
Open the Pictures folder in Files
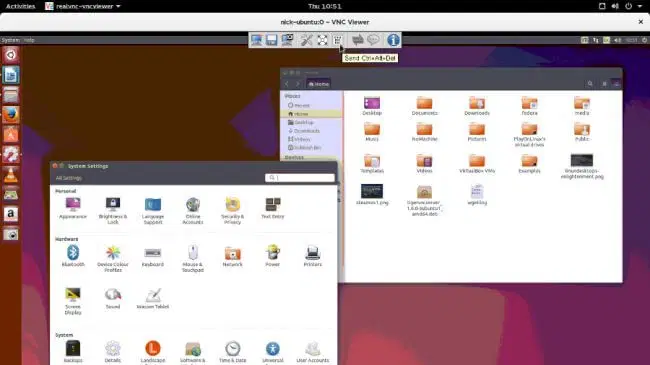[477, 132]
